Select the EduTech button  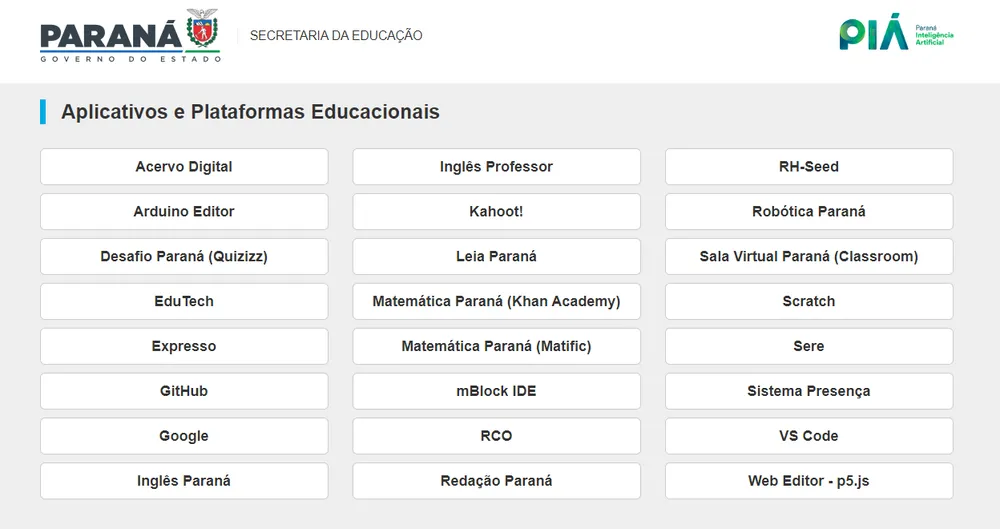[184, 302]
